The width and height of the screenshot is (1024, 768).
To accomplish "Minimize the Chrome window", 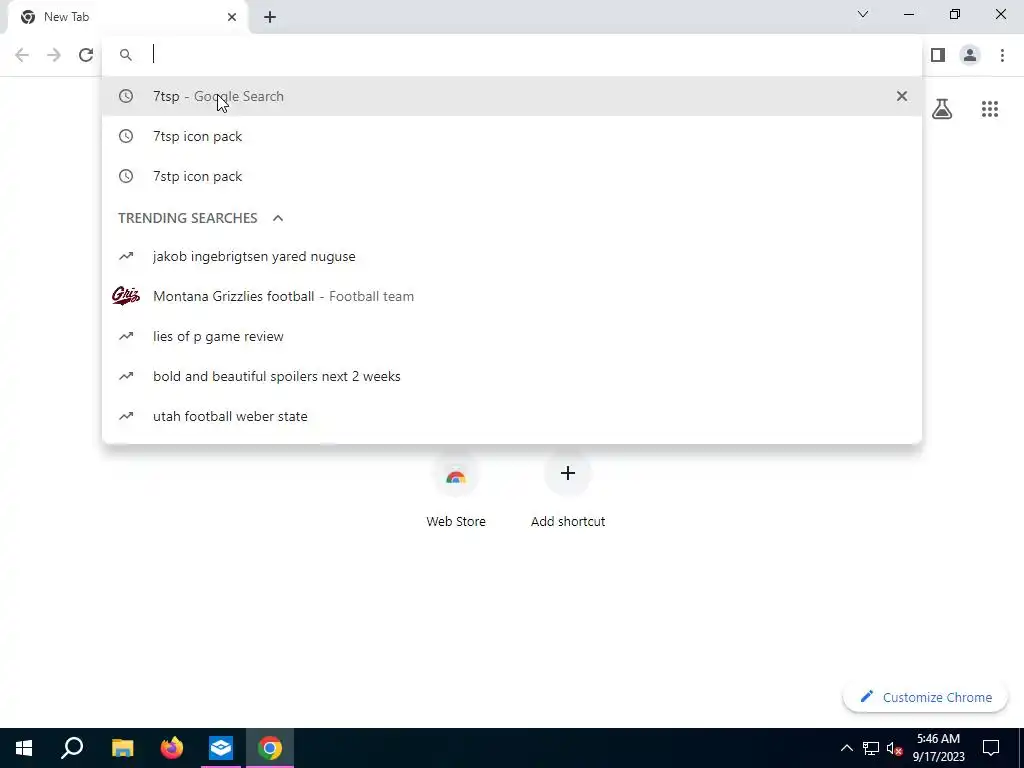I will (909, 14).
